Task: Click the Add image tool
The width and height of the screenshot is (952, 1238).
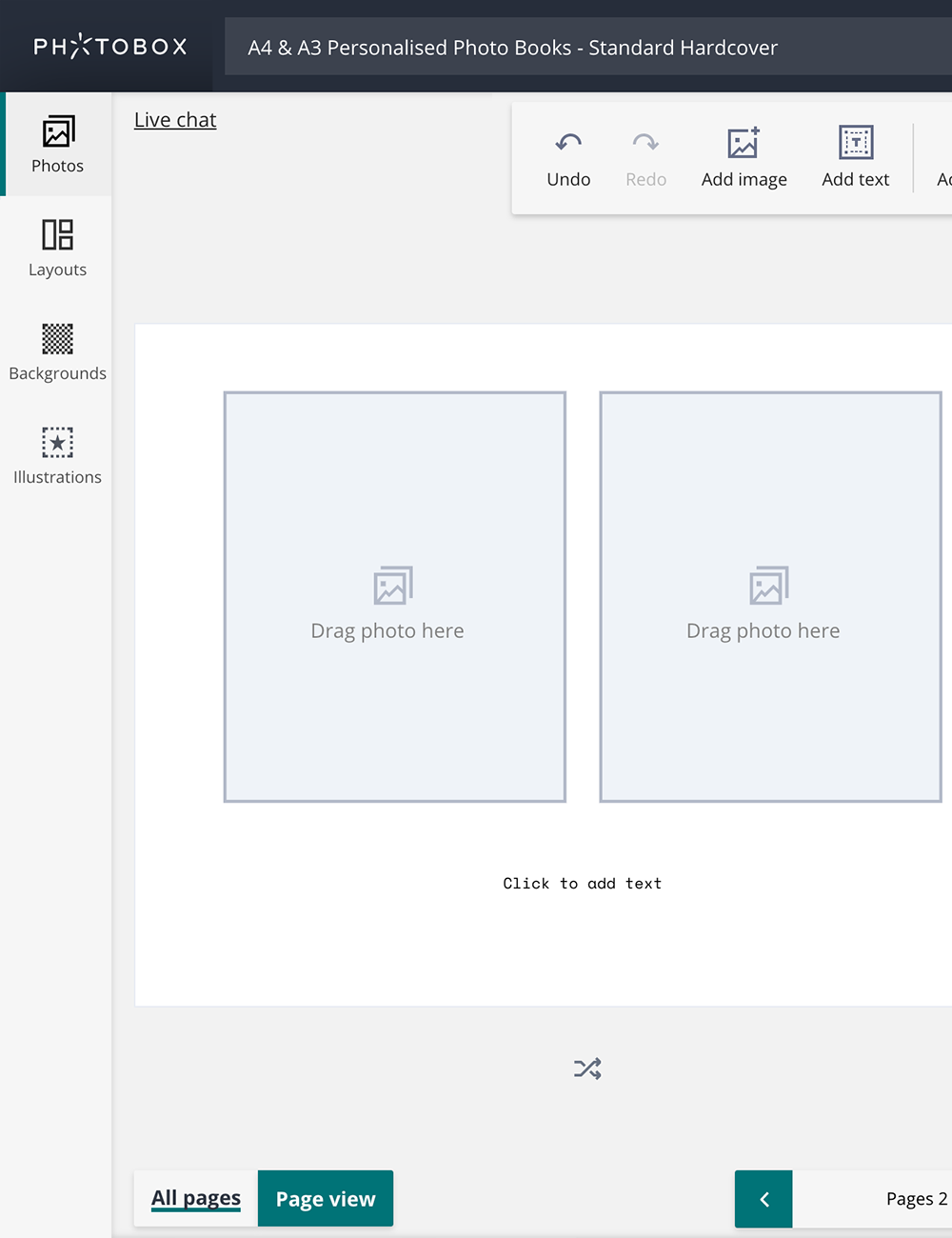Action: (744, 159)
